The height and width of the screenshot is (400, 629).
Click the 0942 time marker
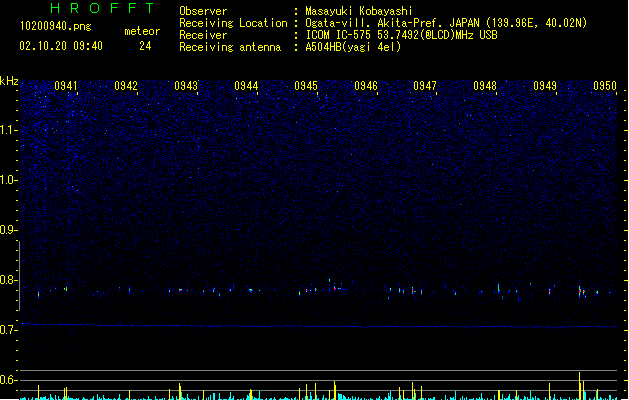126,86
